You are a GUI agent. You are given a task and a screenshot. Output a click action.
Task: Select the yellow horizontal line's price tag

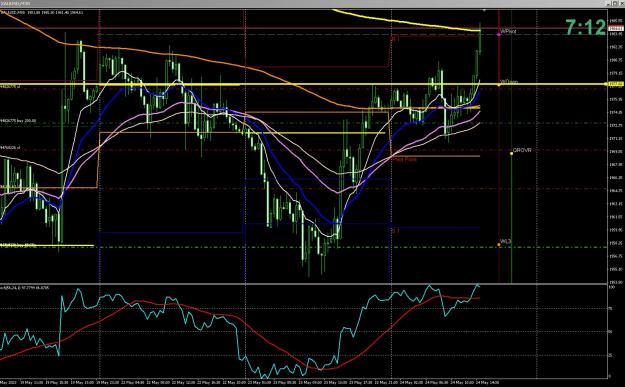tap(615, 84)
